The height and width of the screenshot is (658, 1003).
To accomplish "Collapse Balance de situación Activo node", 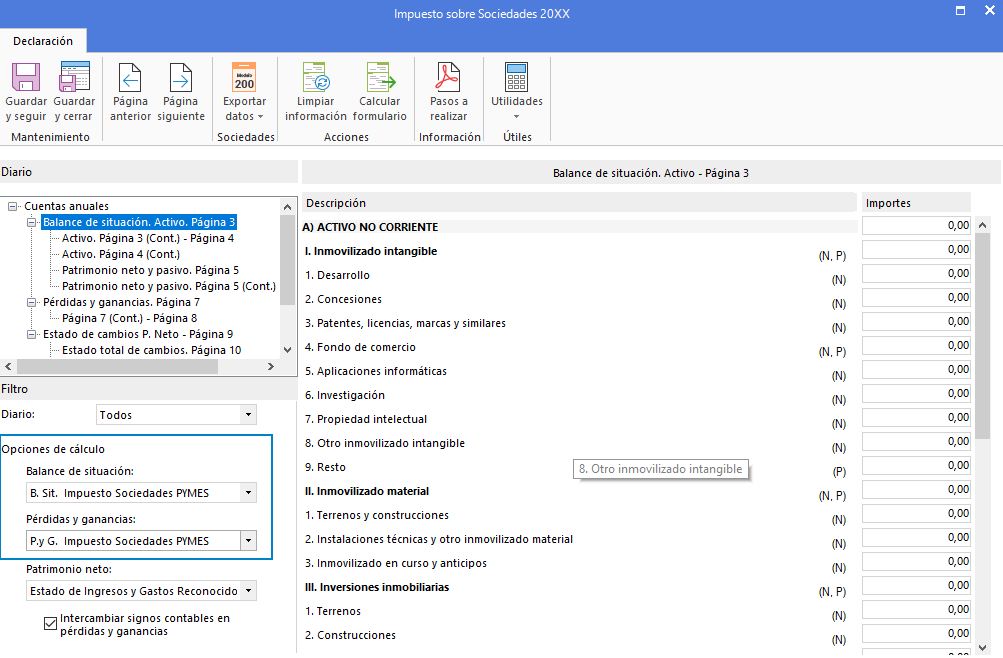I will click(31, 222).
